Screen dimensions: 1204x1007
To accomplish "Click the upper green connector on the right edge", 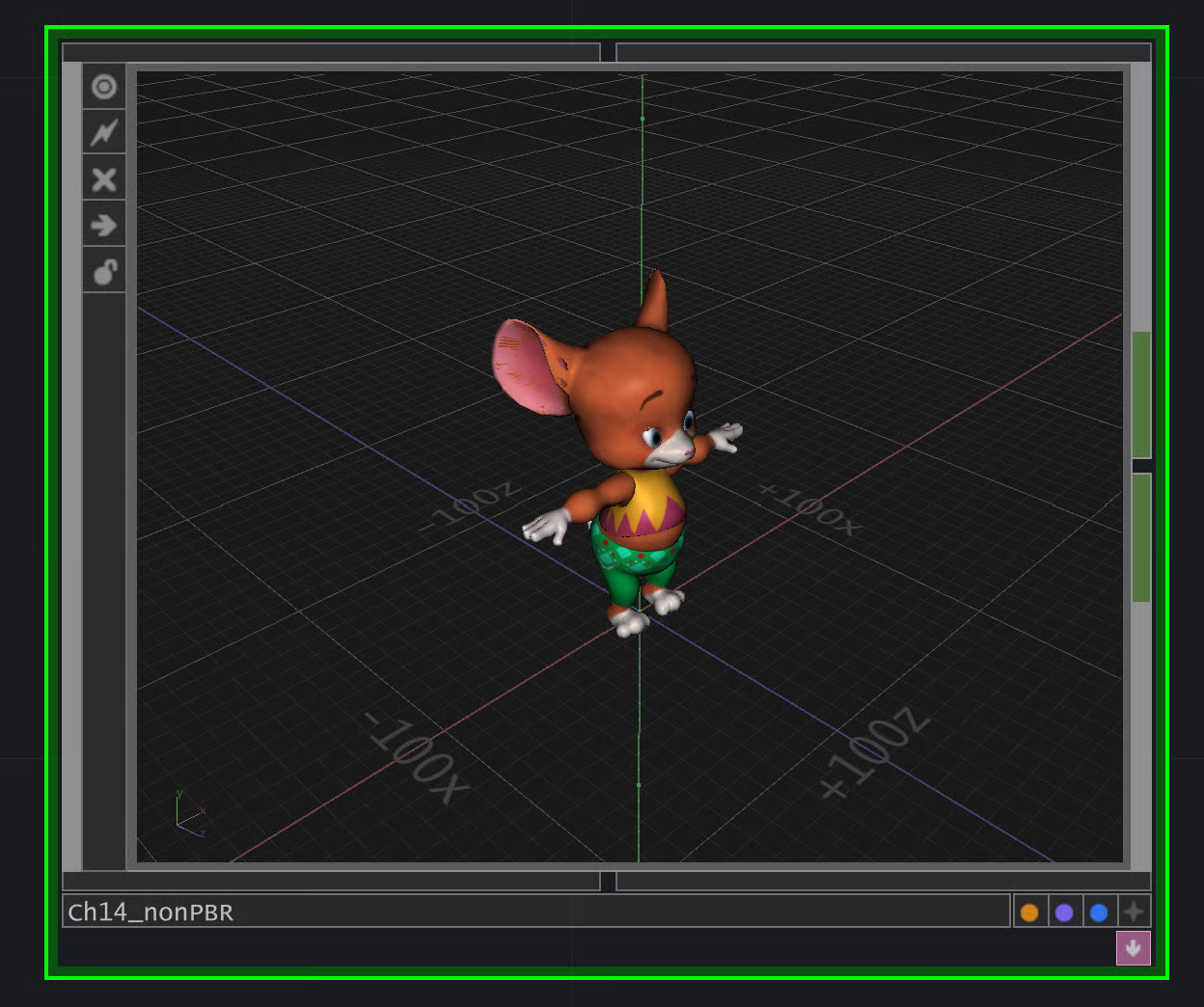I will click(x=1141, y=394).
